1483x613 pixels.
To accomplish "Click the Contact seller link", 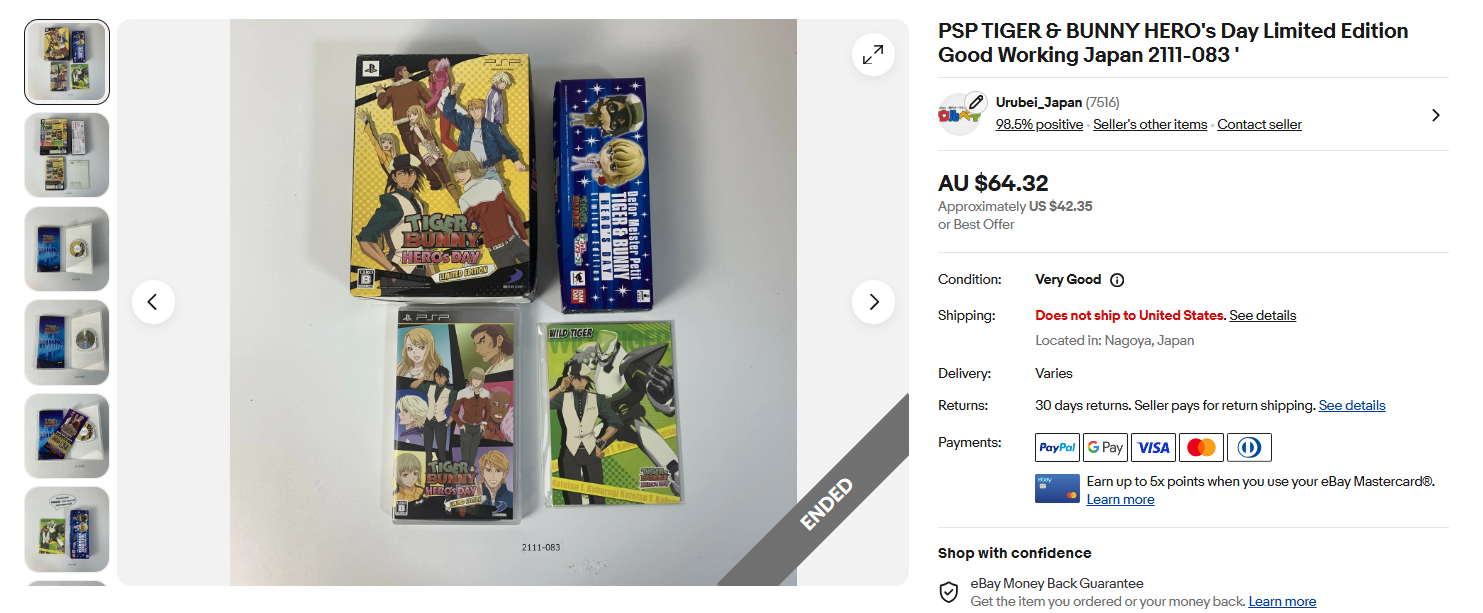I will tap(1259, 125).
